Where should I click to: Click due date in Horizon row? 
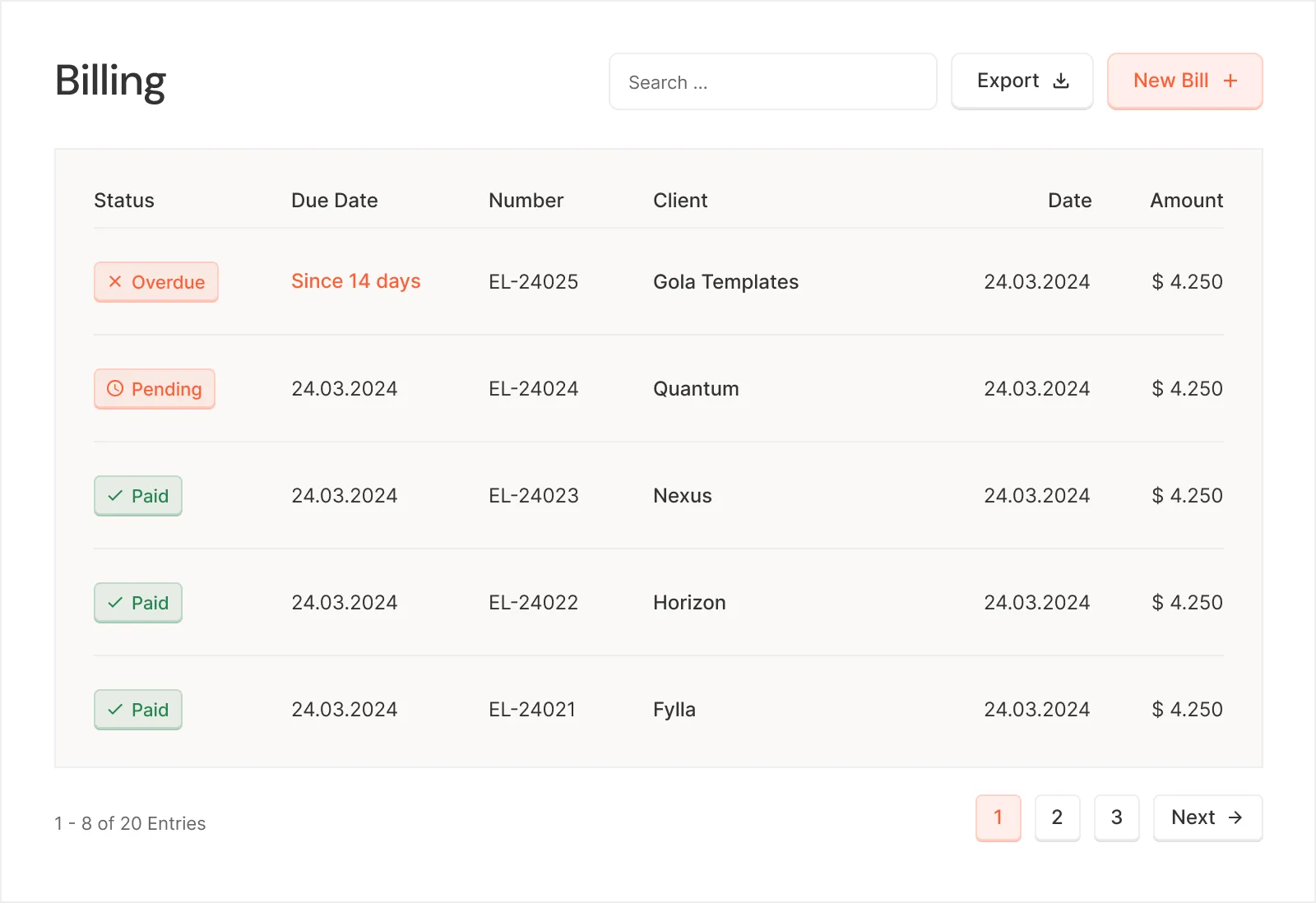(x=345, y=603)
